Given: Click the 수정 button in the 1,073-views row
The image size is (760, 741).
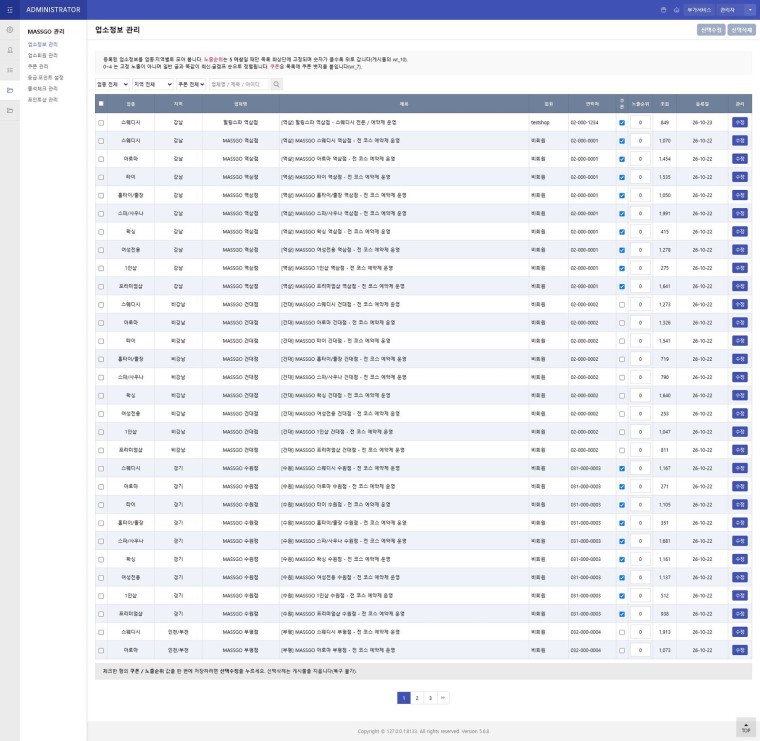Looking at the screenshot, I should [x=740, y=650].
